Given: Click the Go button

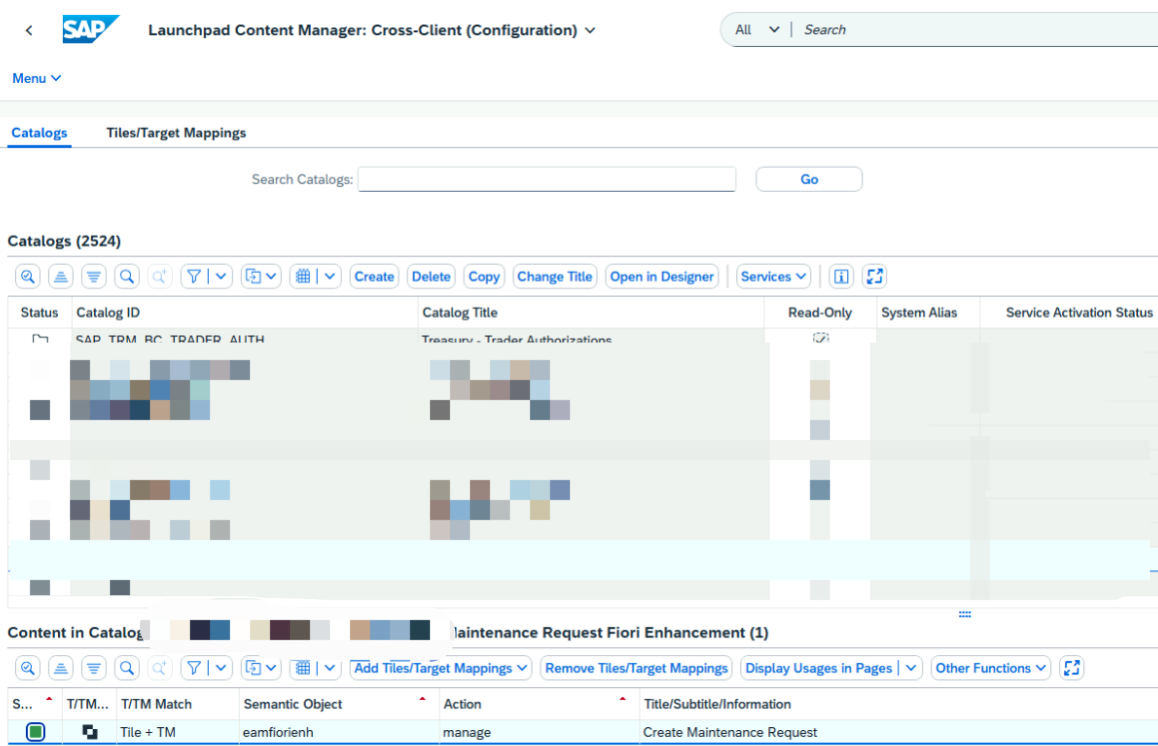Looking at the screenshot, I should [x=809, y=179].
